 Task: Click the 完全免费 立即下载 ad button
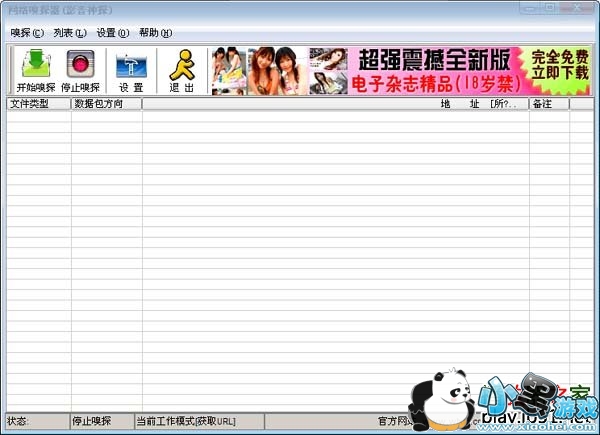(x=559, y=65)
